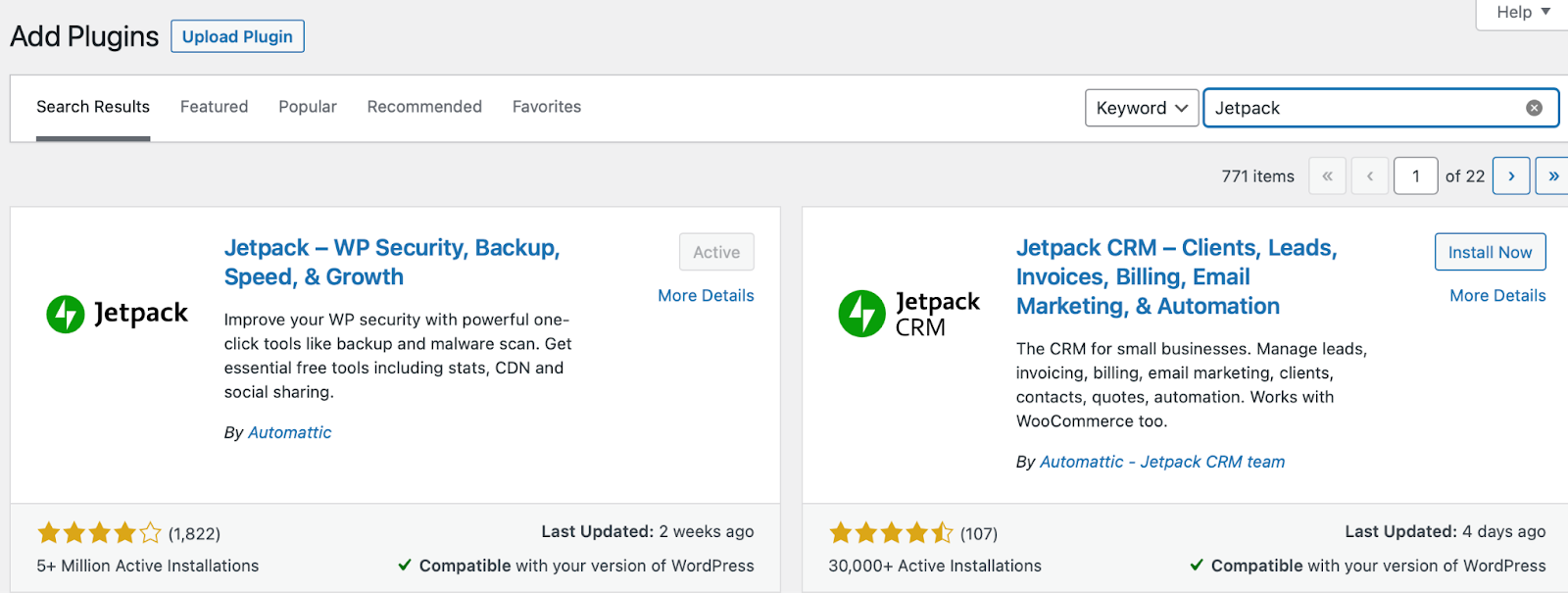Viewport: 1568px width, 593px height.
Task: Jump to the first results page
Action: [1327, 176]
